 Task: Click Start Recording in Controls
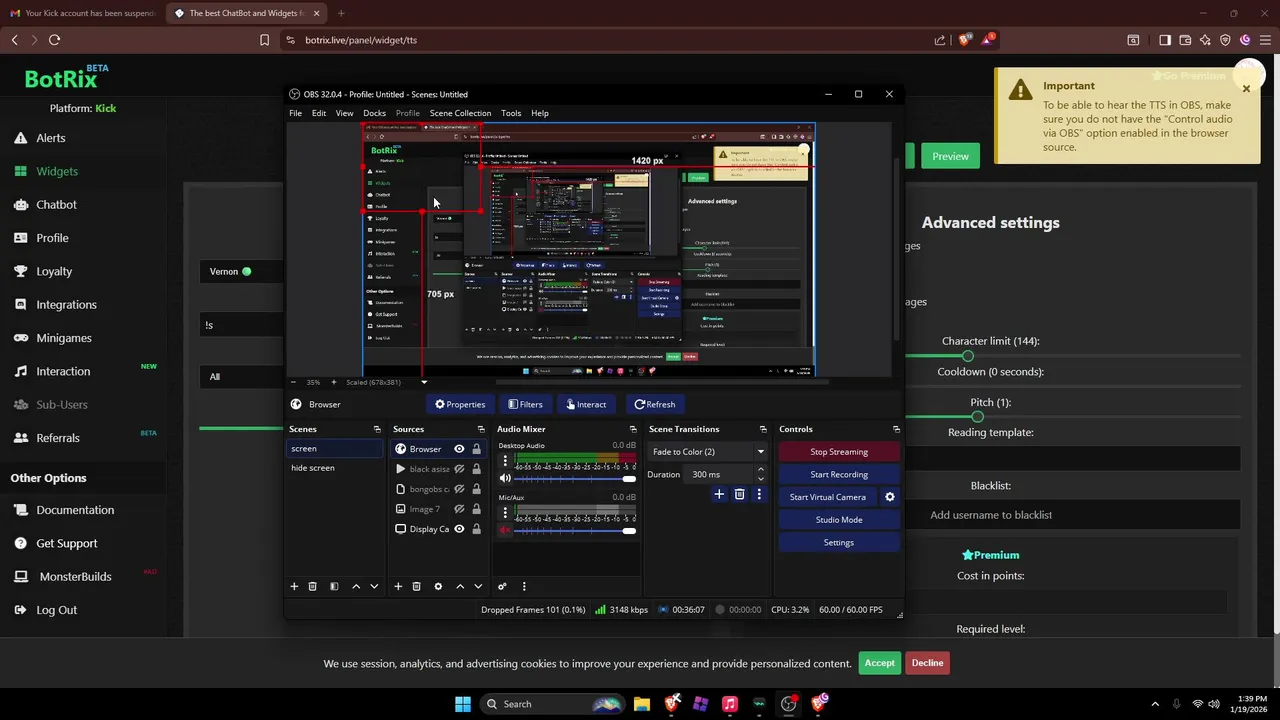click(839, 475)
